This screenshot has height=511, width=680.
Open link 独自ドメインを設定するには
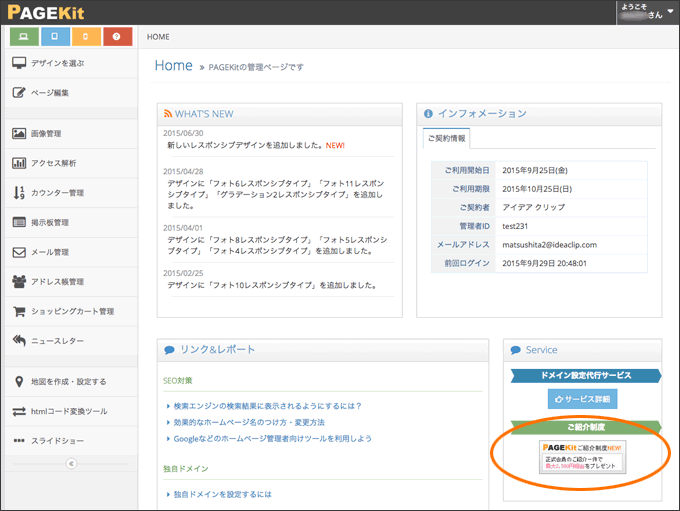click(222, 494)
